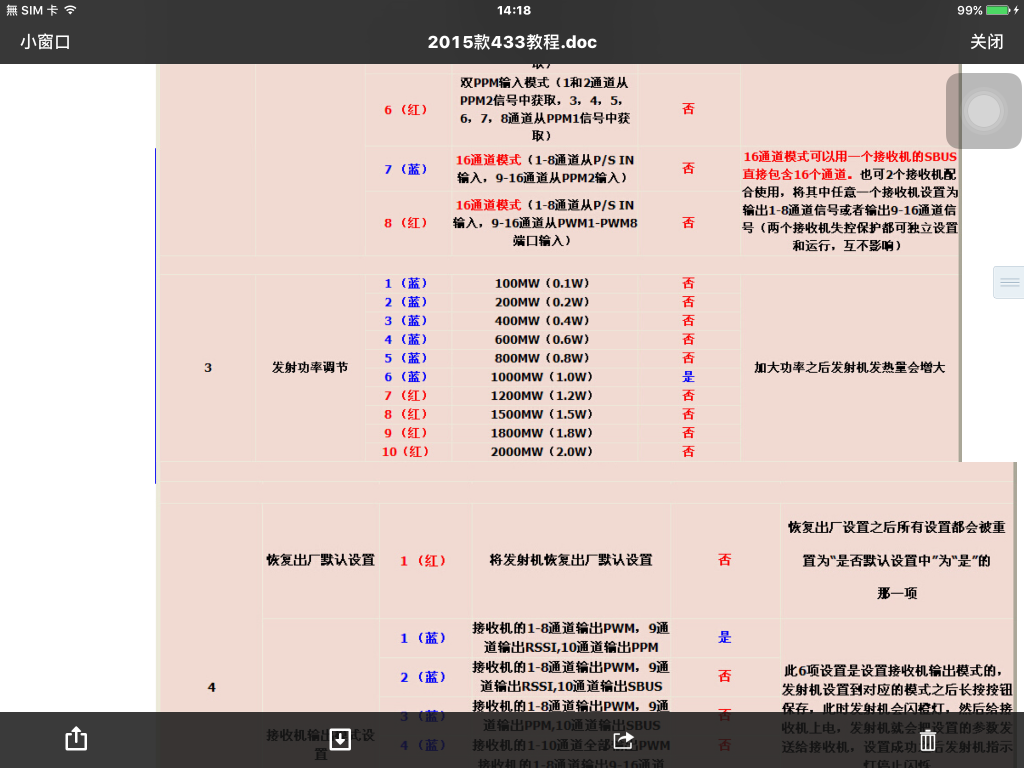Tap the 发射功率调节 cell
The height and width of the screenshot is (768, 1024).
coord(310,368)
